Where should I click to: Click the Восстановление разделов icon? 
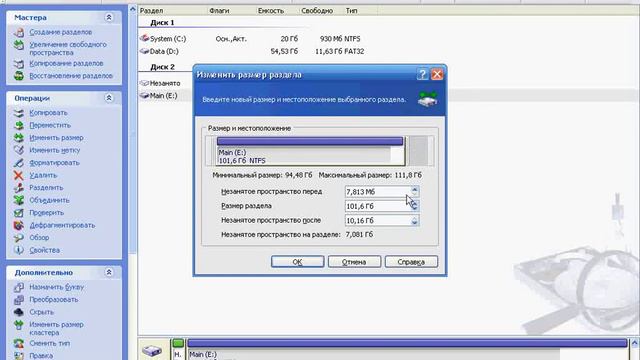click(19, 76)
